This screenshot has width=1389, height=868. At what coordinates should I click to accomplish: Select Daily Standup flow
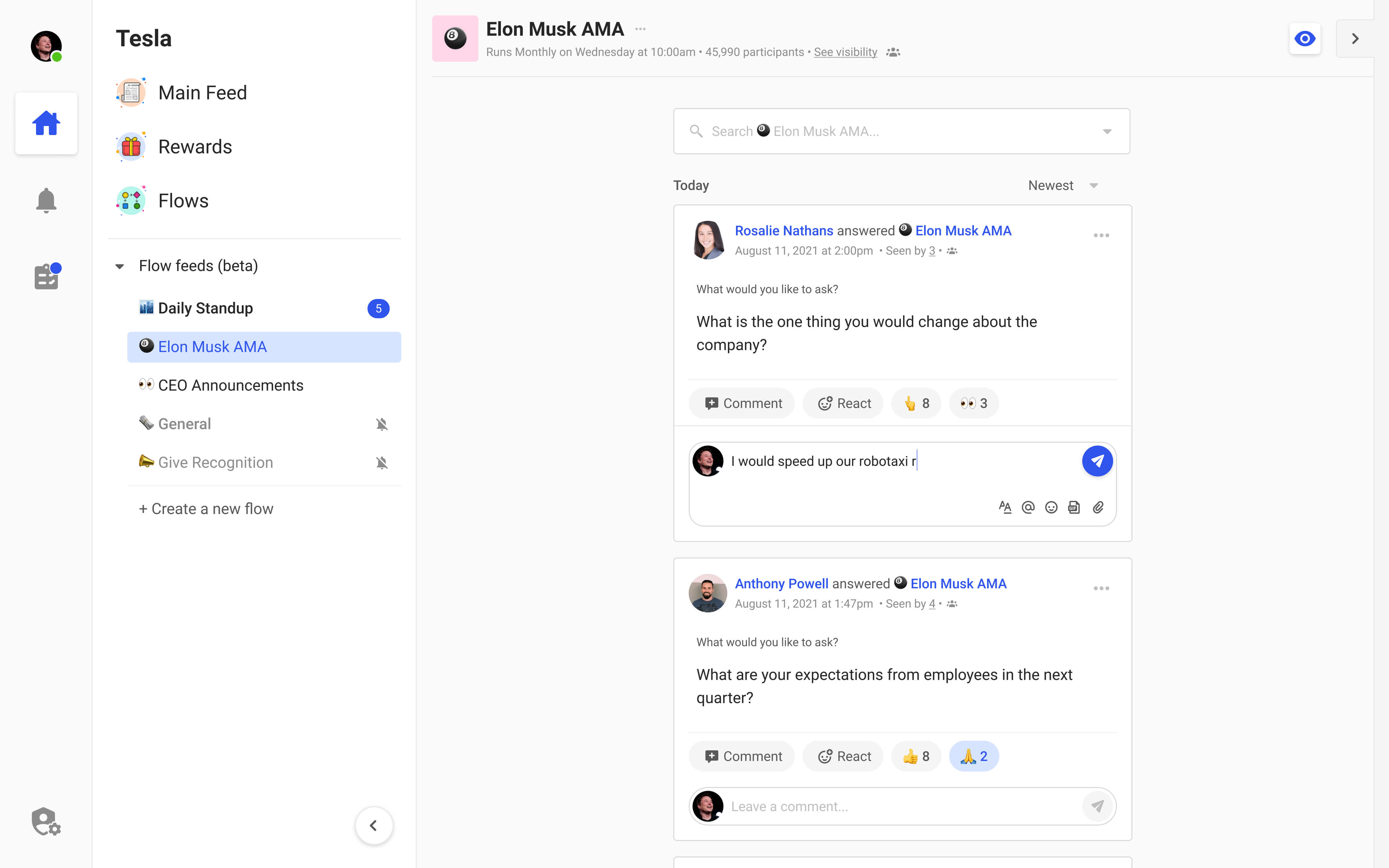pos(264,308)
